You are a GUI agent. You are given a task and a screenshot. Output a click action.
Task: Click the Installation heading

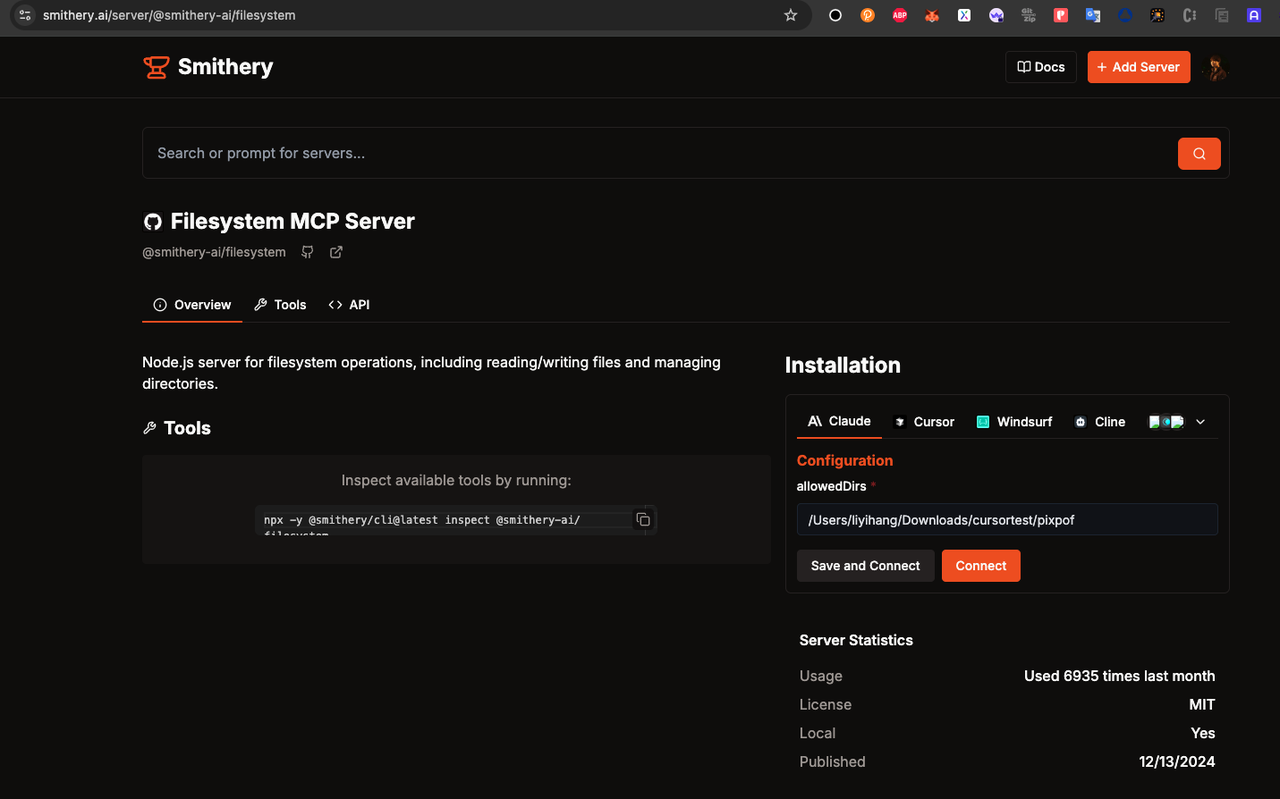tap(843, 365)
